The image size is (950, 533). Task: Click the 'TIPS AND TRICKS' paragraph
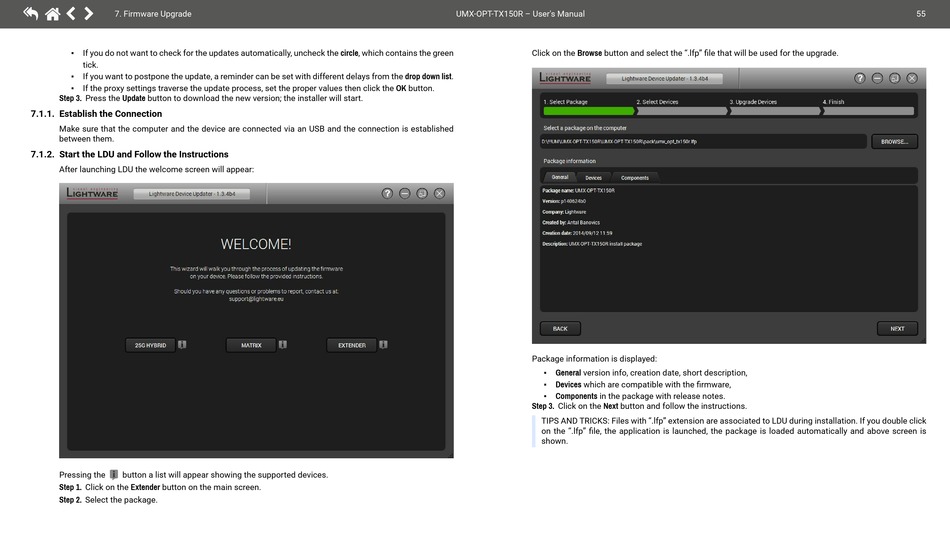point(733,431)
